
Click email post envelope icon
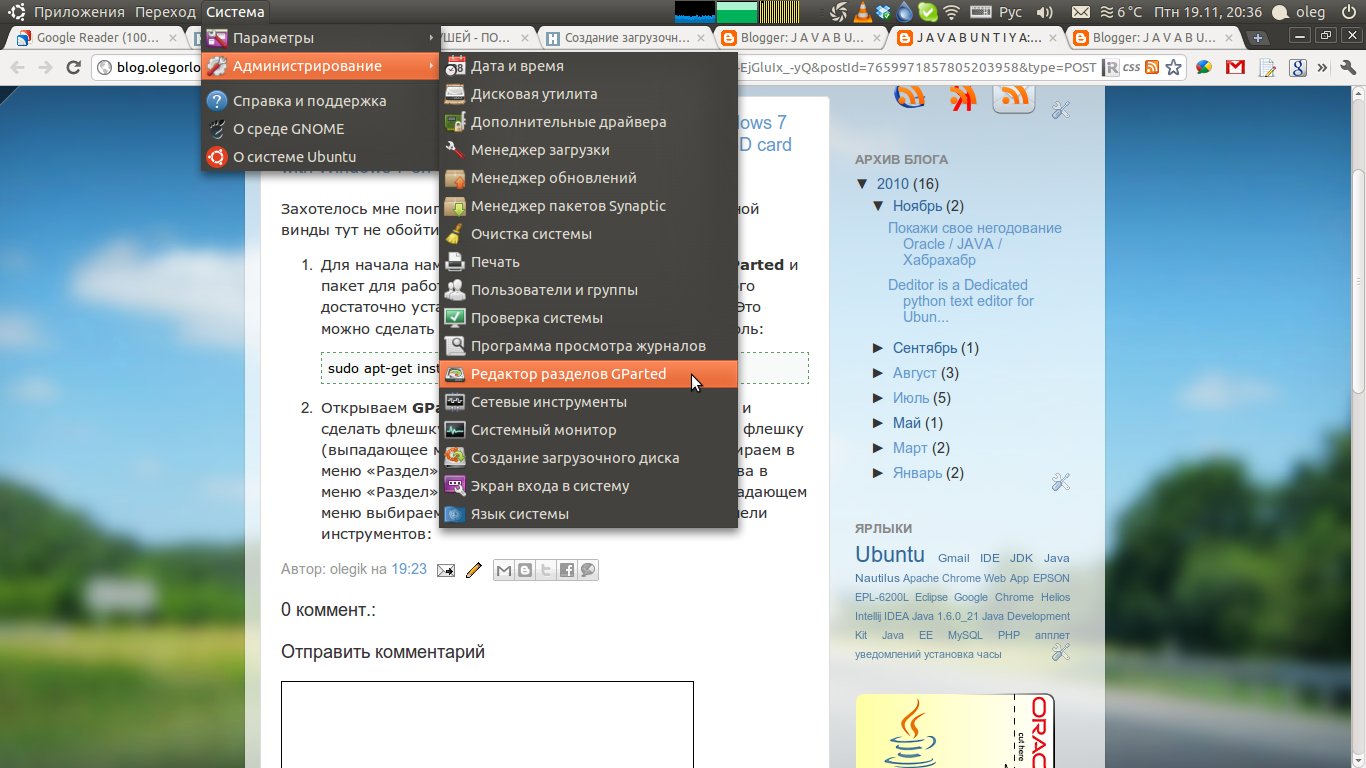(x=446, y=570)
